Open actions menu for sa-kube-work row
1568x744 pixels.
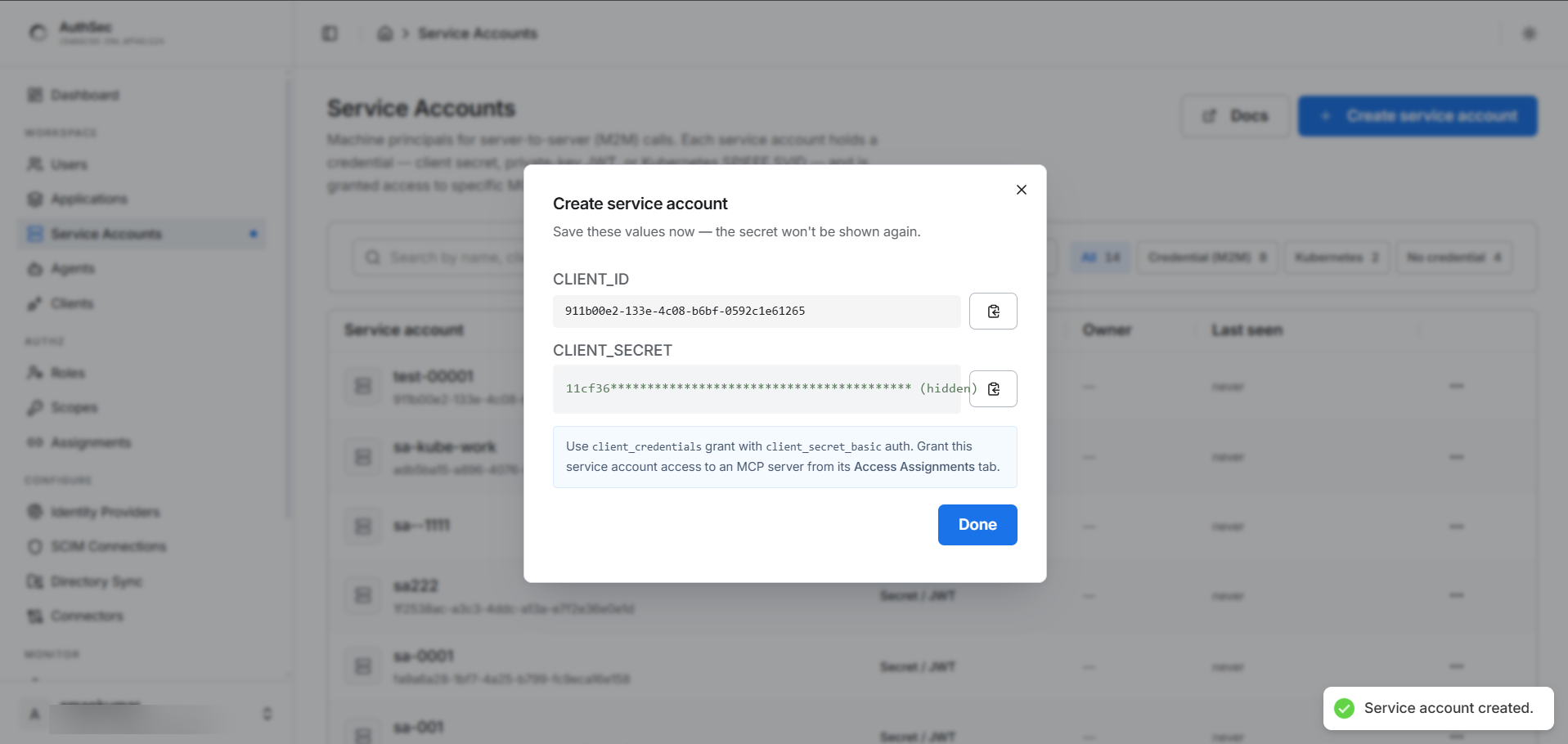pyautogui.click(x=1457, y=457)
